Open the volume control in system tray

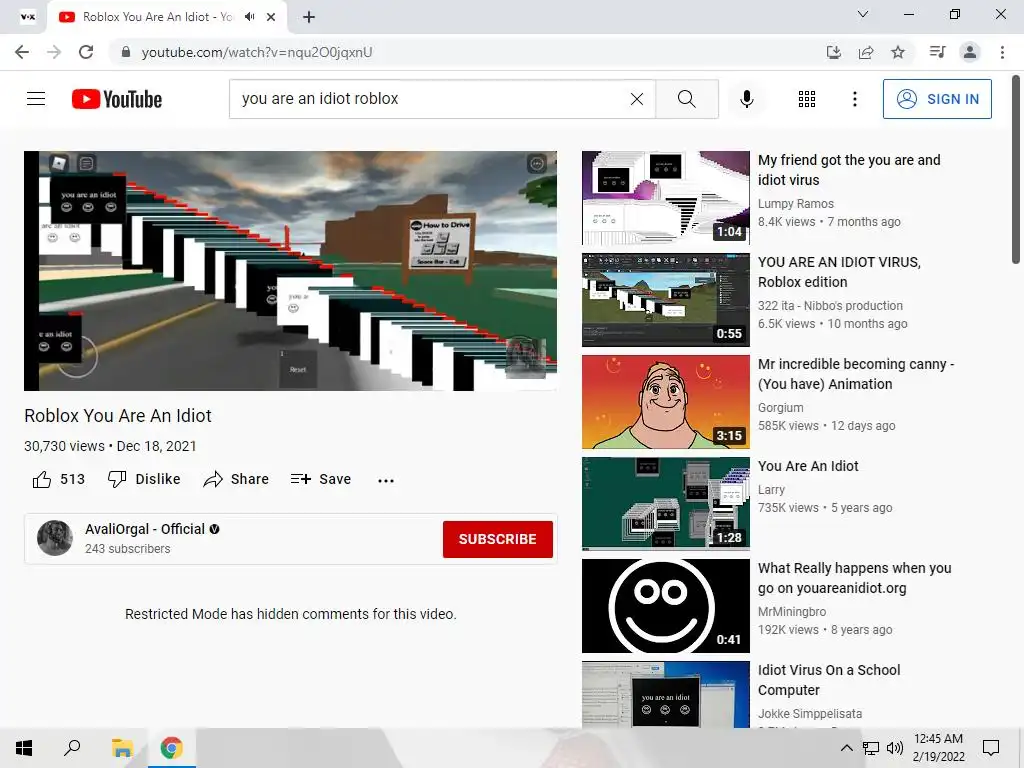pos(895,748)
